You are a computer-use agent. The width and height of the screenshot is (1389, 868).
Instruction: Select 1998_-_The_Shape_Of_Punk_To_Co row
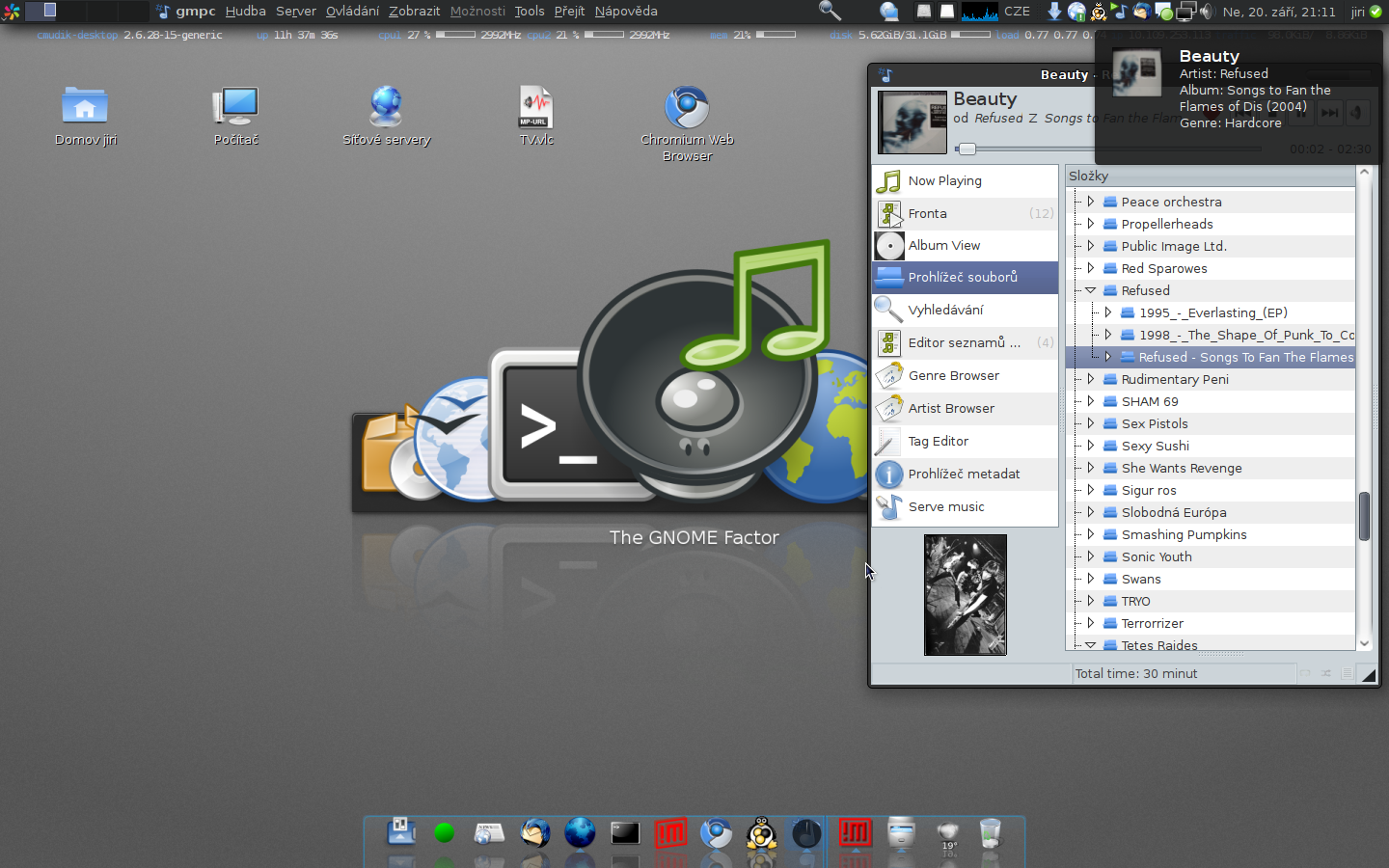[1211, 335]
